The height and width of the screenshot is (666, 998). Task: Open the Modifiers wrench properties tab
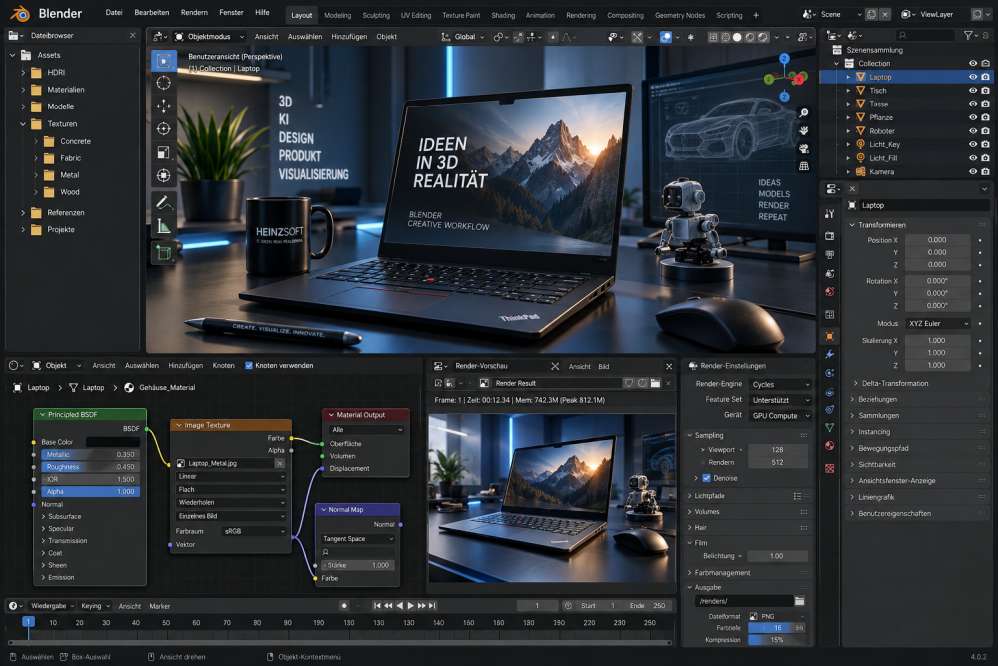pyautogui.click(x=829, y=354)
